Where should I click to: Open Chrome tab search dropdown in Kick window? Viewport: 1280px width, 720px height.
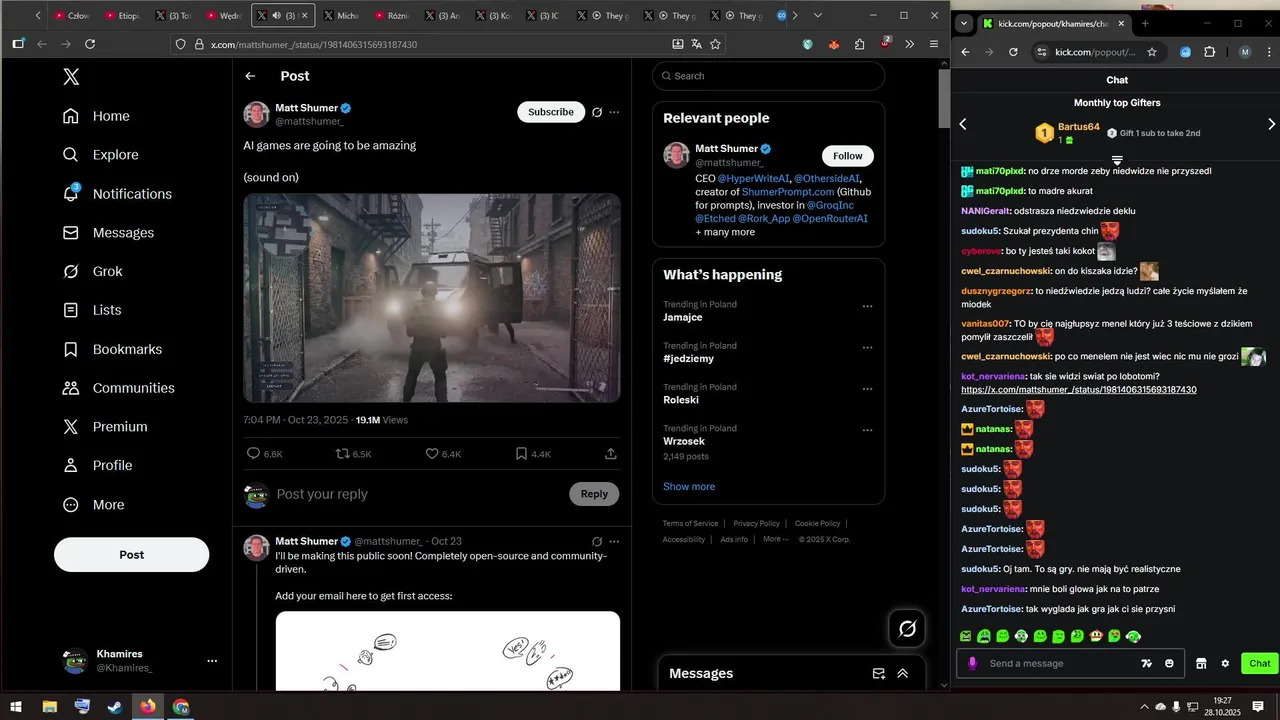tap(963, 23)
